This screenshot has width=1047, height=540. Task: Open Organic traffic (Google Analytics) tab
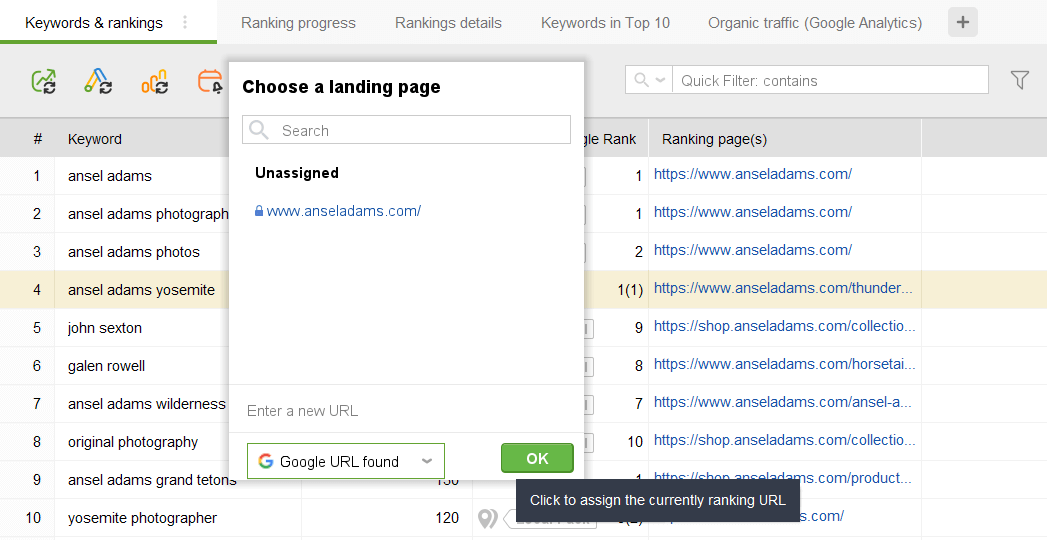point(815,23)
